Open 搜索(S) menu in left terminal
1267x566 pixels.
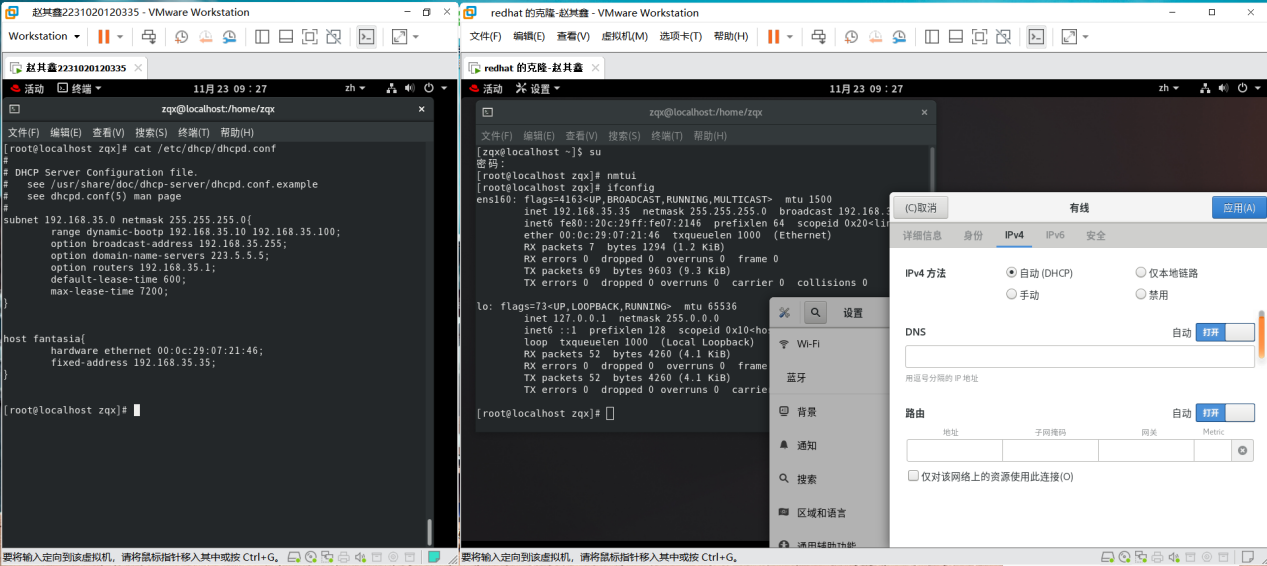pyautogui.click(x=152, y=132)
